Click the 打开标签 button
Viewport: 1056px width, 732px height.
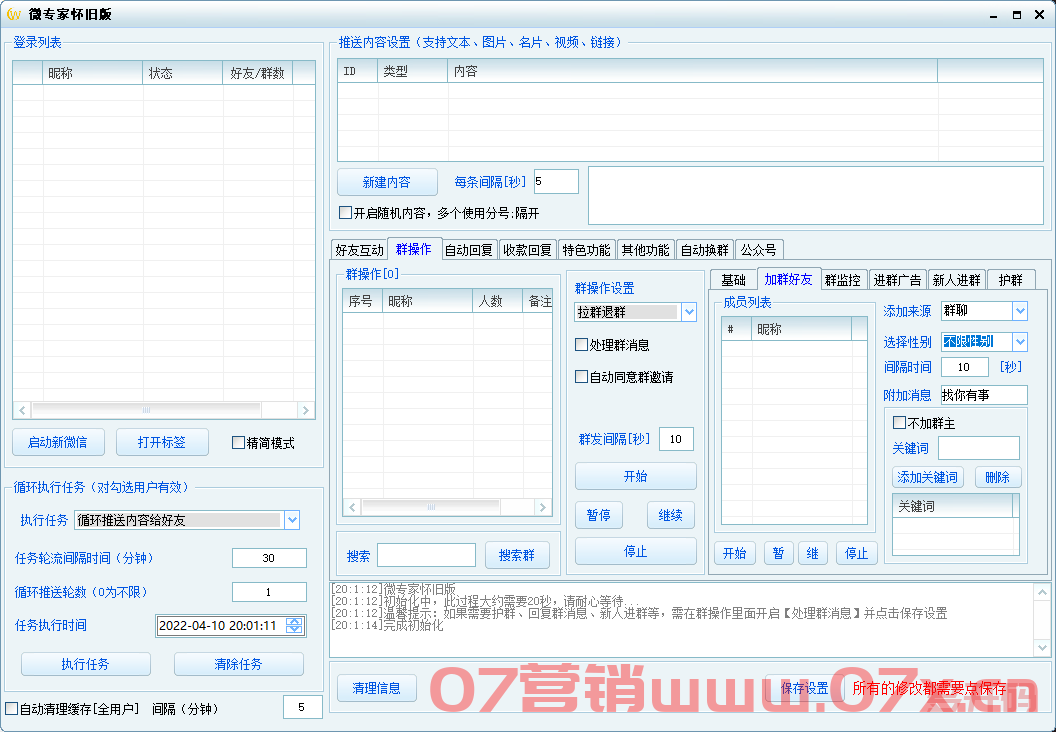(x=161, y=442)
